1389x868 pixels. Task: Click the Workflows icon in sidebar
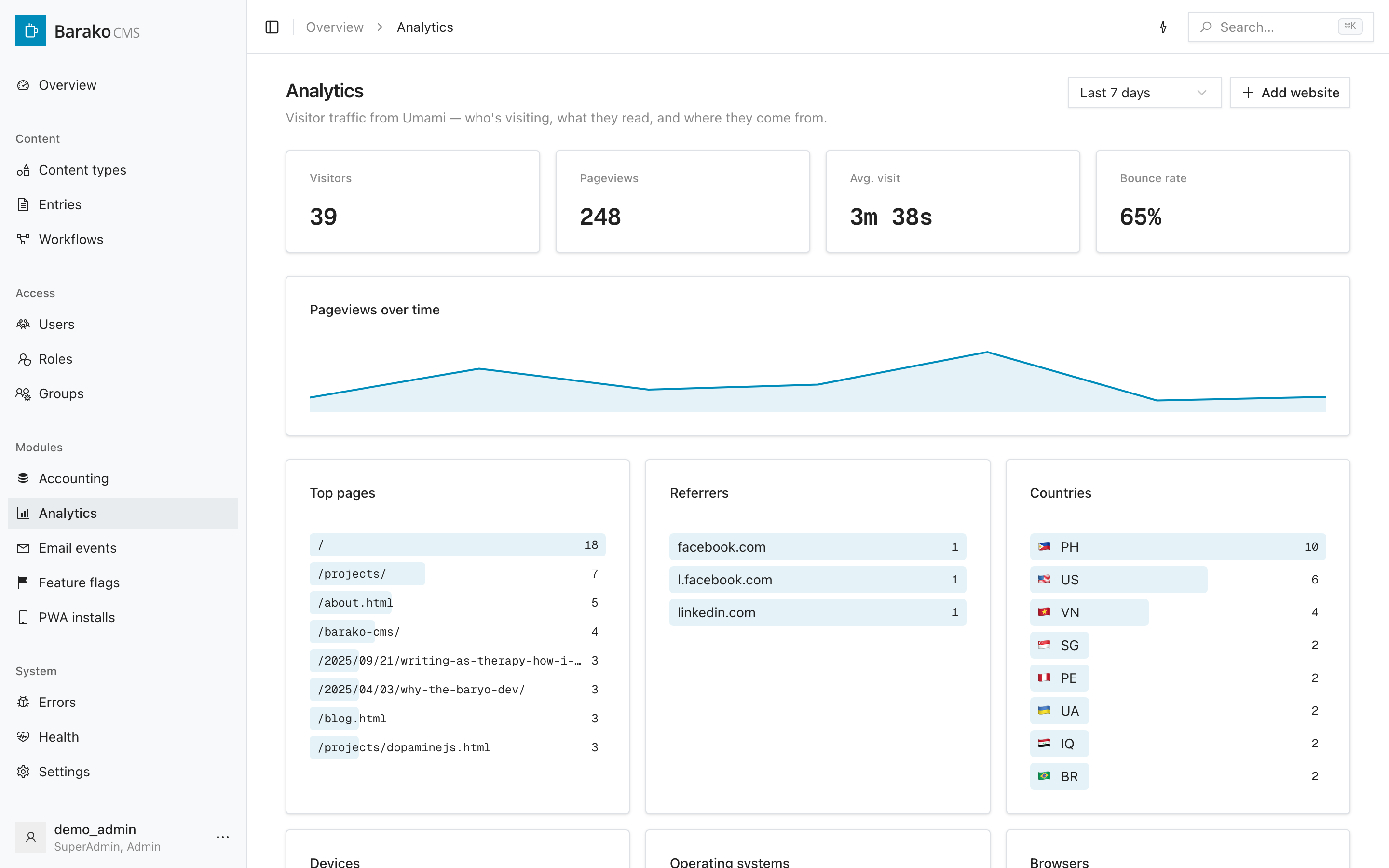point(23,239)
